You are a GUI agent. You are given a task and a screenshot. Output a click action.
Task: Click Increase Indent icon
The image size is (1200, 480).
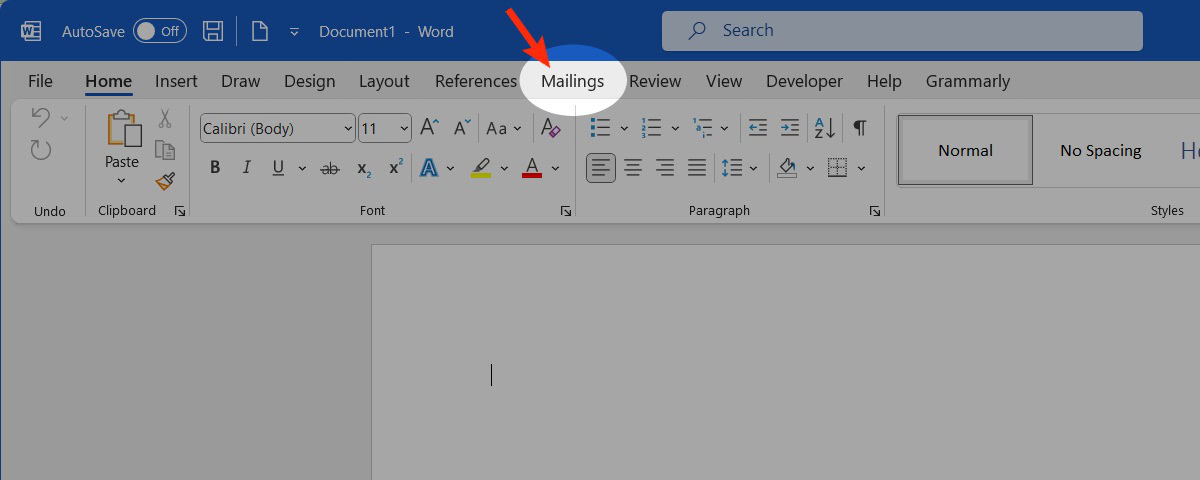tap(790, 128)
